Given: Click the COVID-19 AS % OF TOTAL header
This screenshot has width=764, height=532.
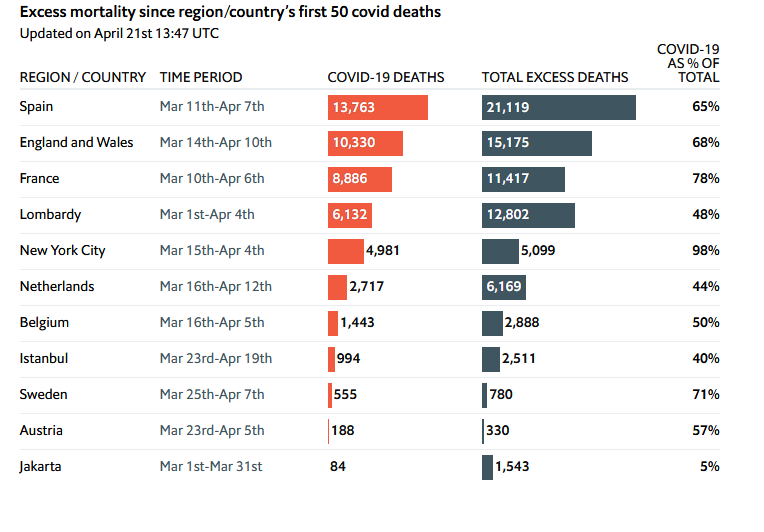Looking at the screenshot, I should tap(688, 63).
